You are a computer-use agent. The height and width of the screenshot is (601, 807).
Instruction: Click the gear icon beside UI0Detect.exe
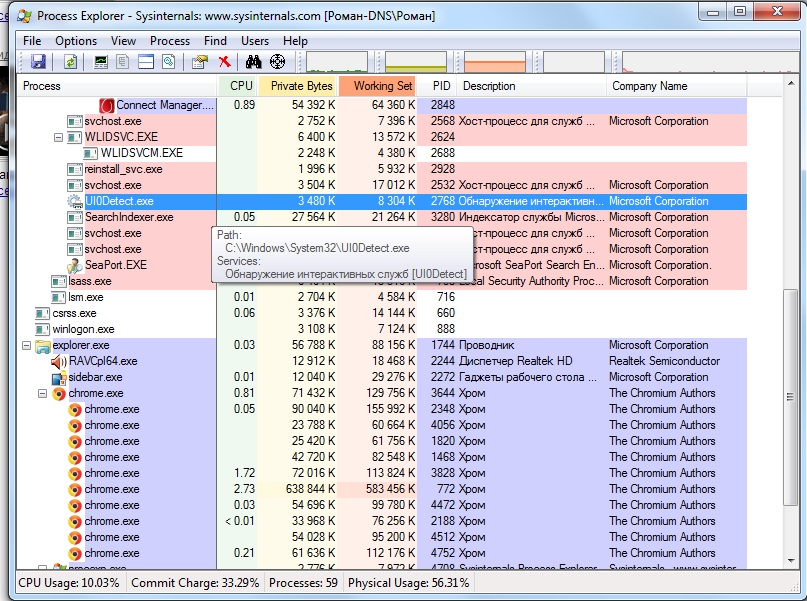[75, 202]
